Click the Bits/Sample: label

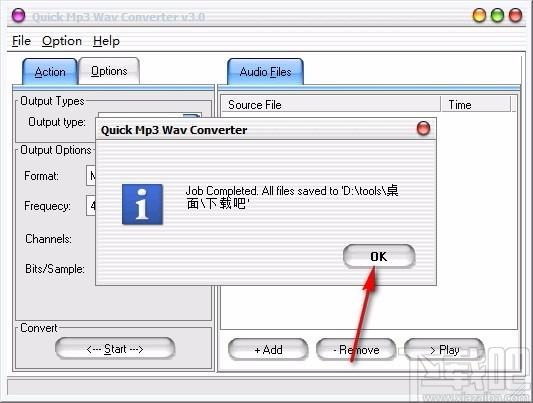55,269
